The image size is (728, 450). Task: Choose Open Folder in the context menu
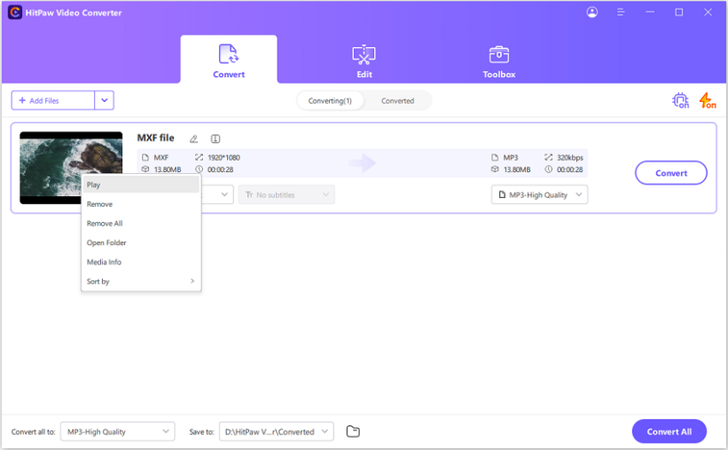[x=141, y=243]
